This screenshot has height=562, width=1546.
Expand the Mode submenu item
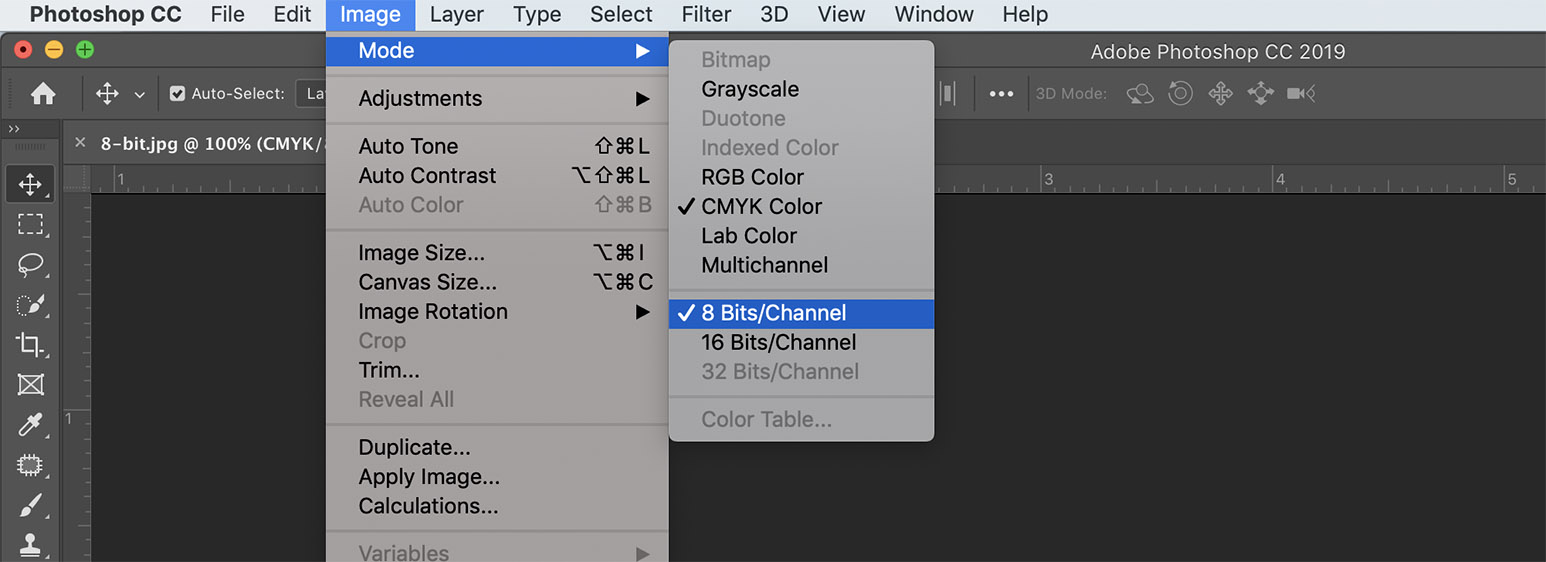(x=497, y=50)
